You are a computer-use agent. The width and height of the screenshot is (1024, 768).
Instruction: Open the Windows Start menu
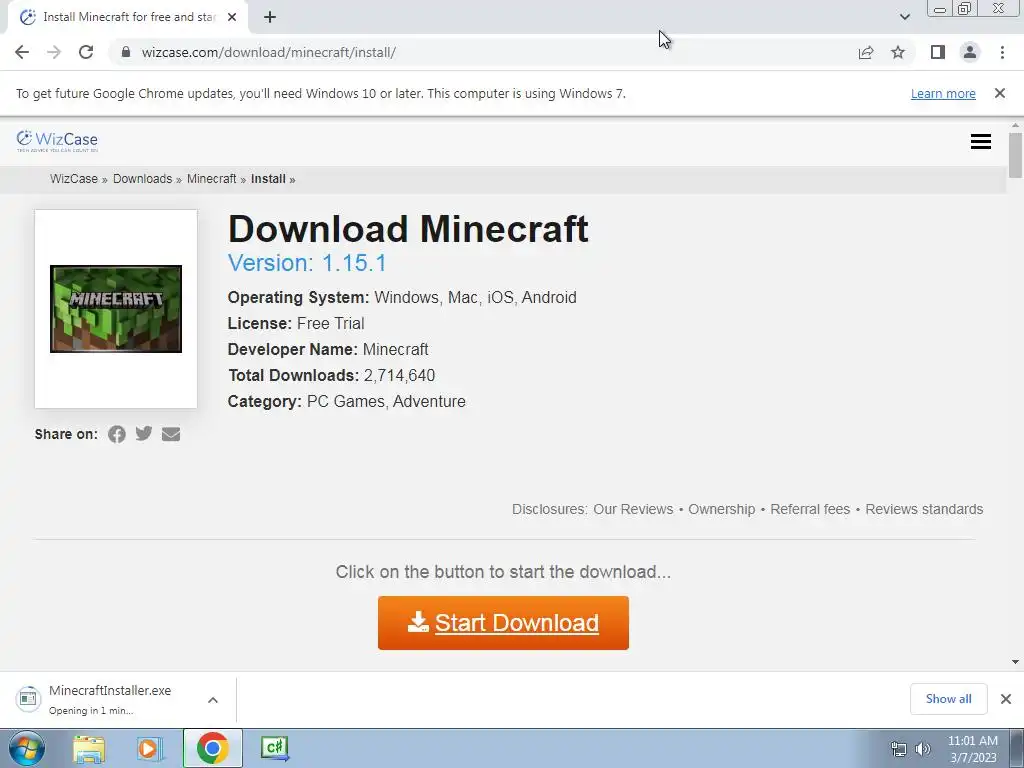coord(26,748)
